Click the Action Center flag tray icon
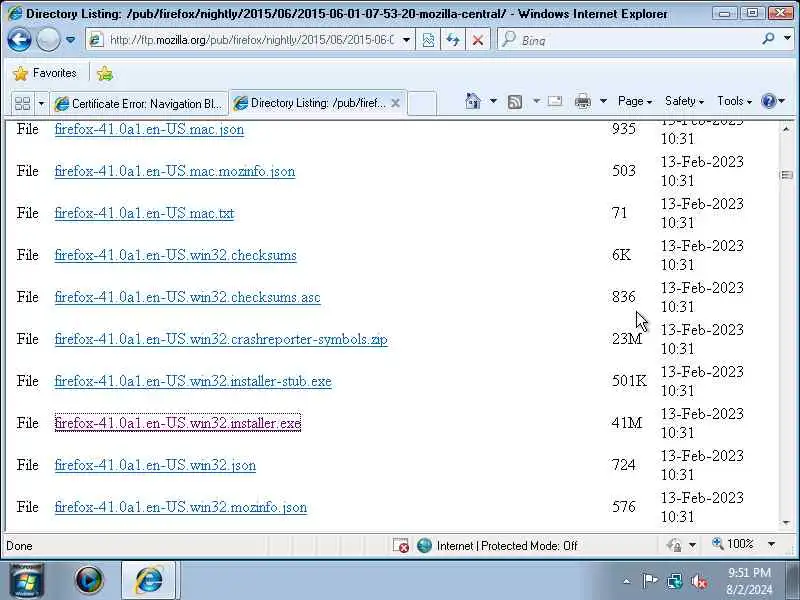 coord(649,581)
